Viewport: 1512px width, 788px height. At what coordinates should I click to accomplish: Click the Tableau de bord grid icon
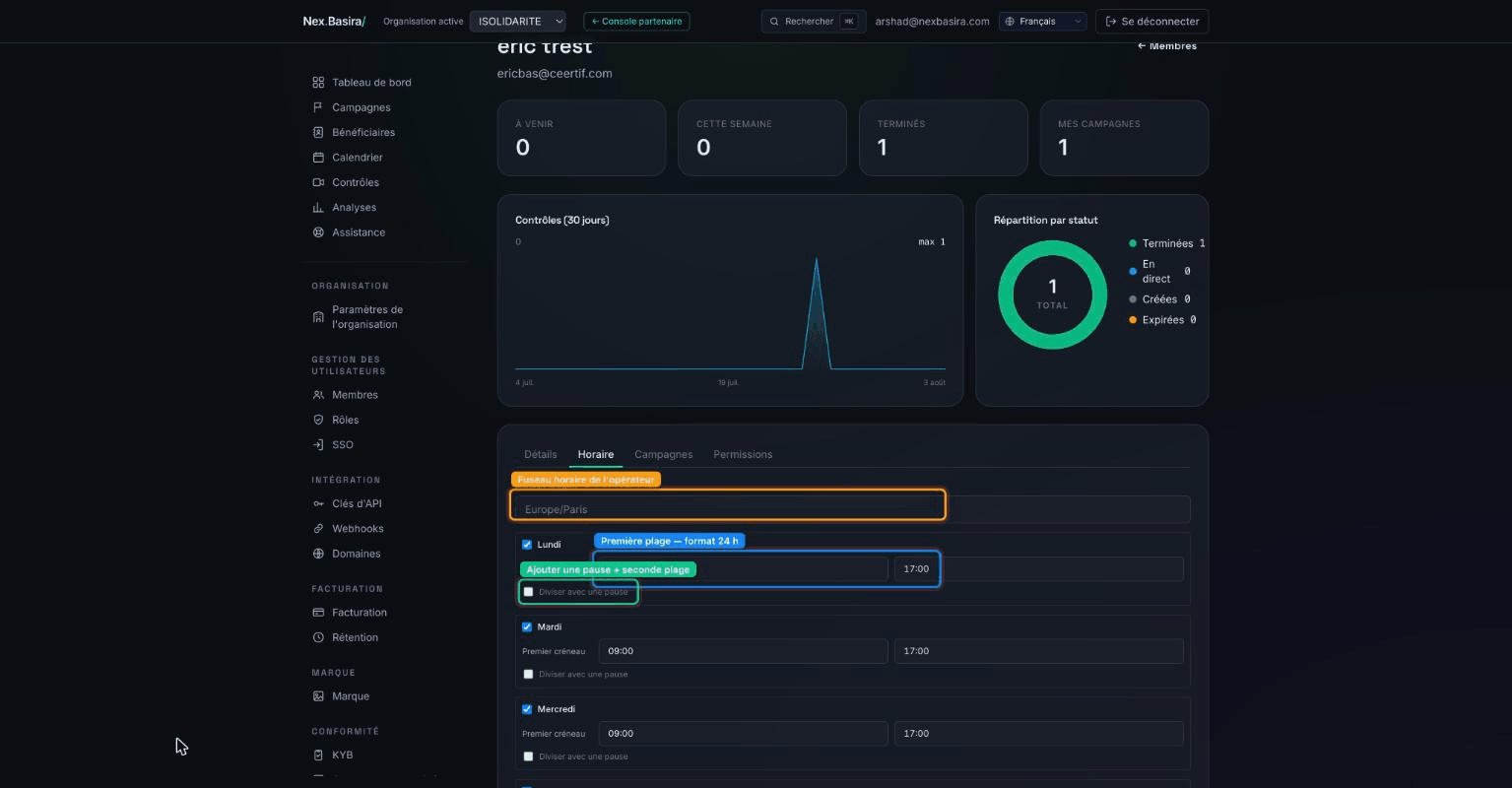[318, 83]
